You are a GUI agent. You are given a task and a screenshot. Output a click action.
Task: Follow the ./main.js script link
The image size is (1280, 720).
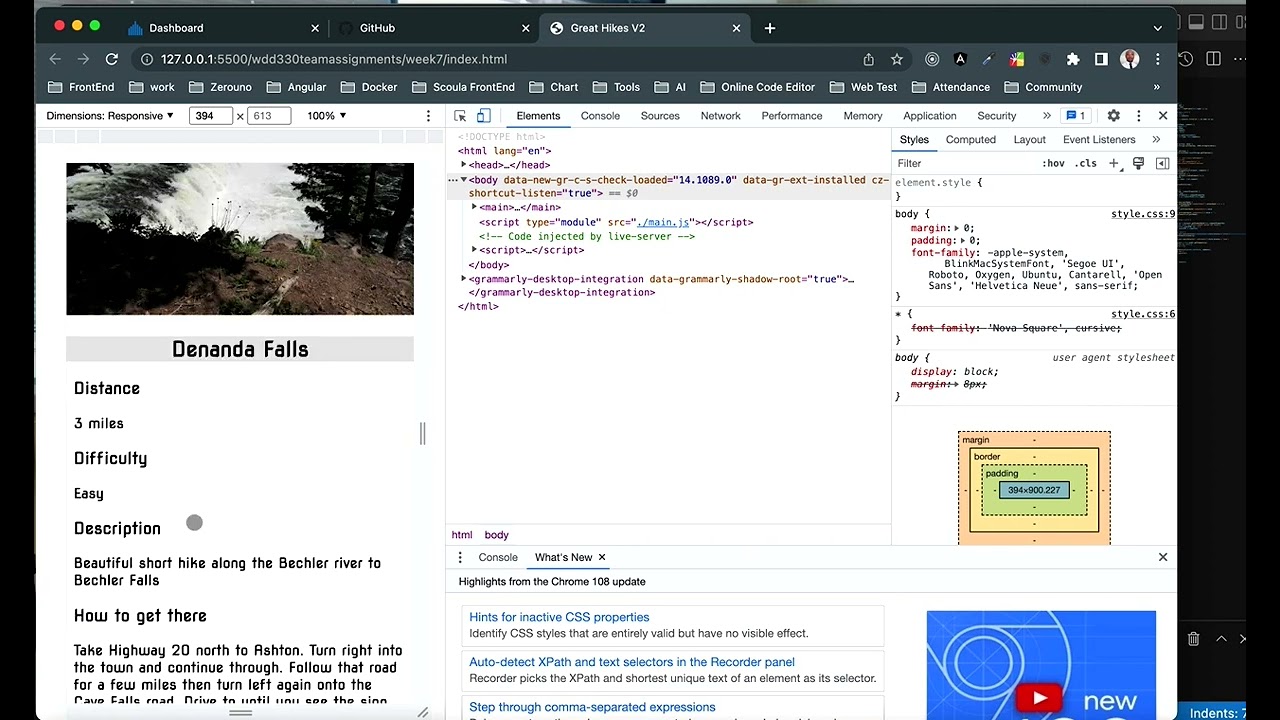click(663, 222)
